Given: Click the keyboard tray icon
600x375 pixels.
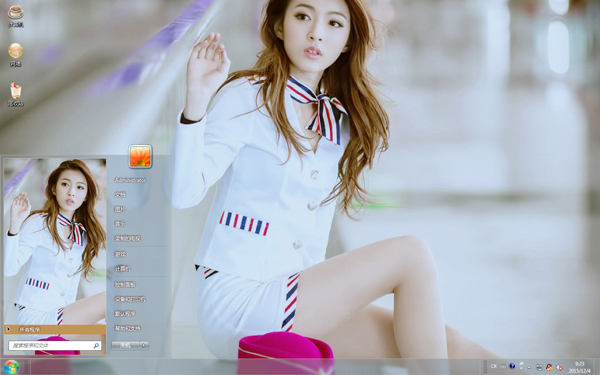Looking at the screenshot, I should point(503,366).
